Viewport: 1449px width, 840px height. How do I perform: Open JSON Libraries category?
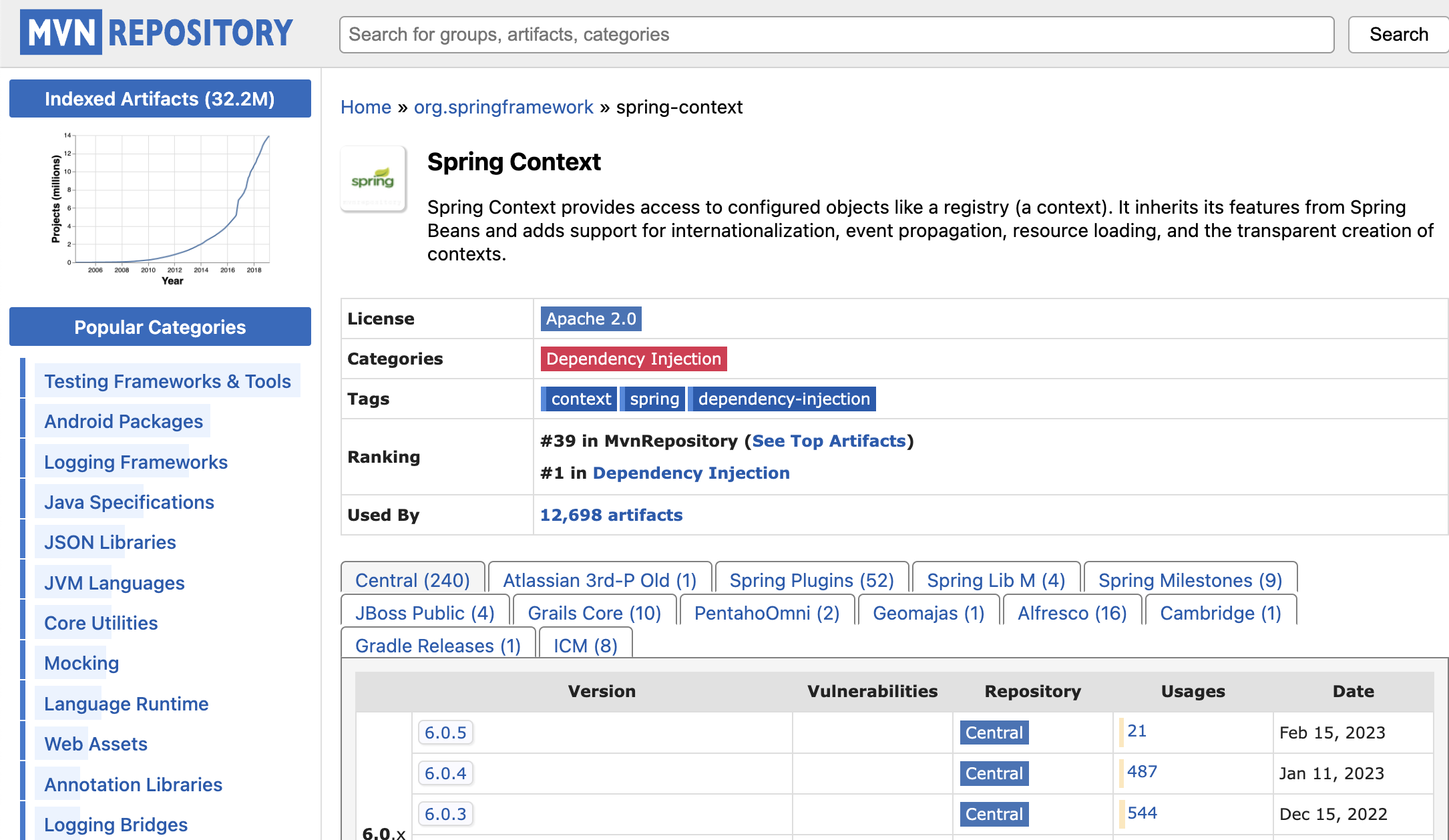[110, 542]
